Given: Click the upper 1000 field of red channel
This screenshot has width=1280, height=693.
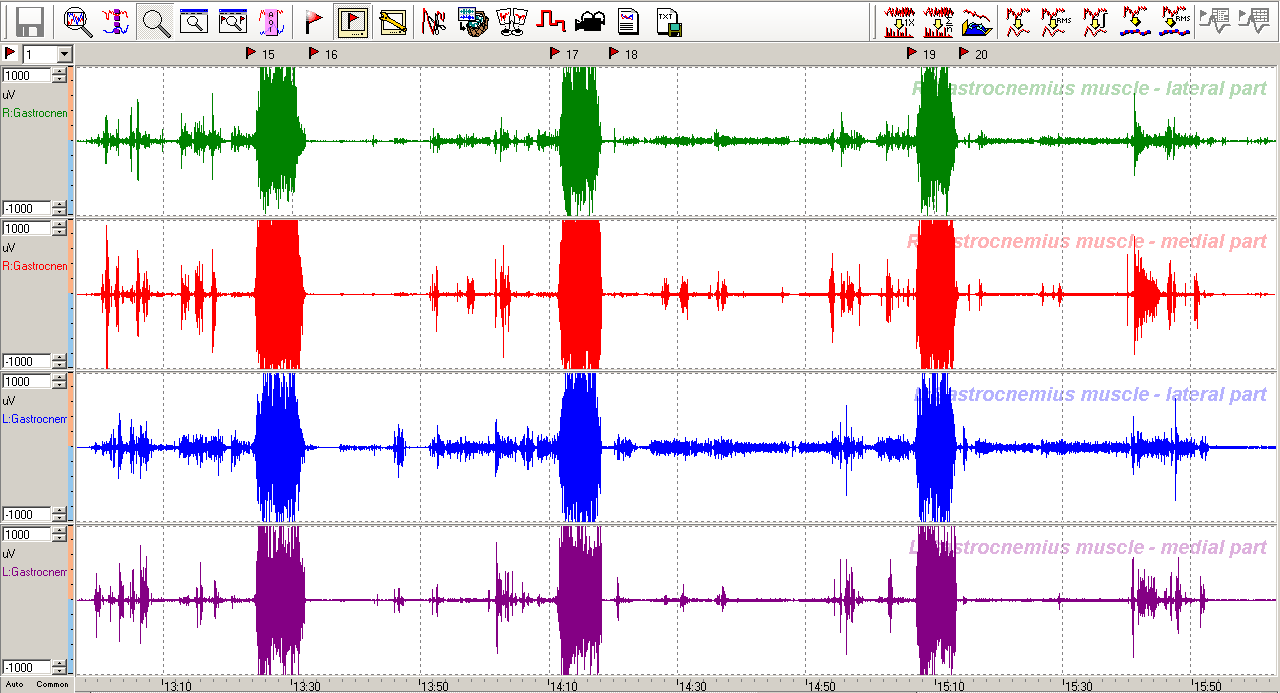Looking at the screenshot, I should point(27,228).
